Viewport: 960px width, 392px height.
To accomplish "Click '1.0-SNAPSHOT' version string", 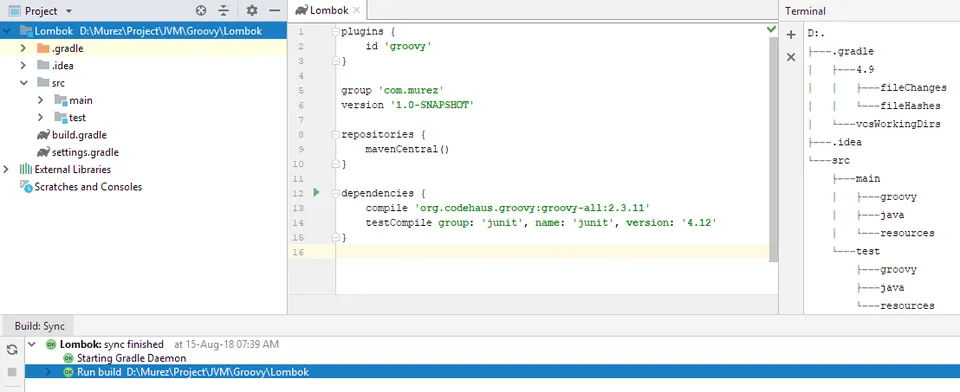I will (432, 105).
